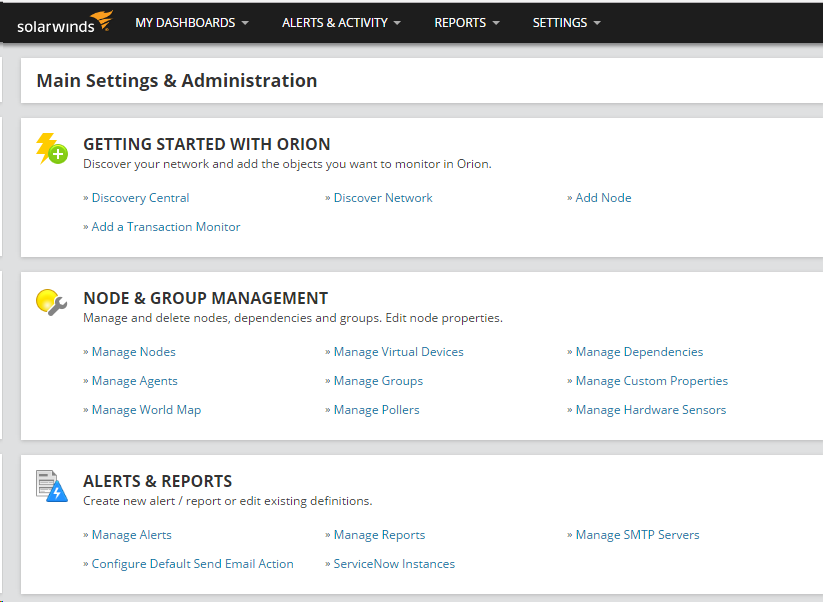Open Manage Custom Properties
This screenshot has width=823, height=602.
click(652, 381)
